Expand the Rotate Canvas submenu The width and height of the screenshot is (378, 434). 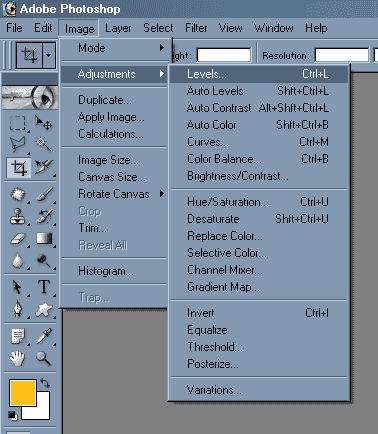tap(115, 194)
